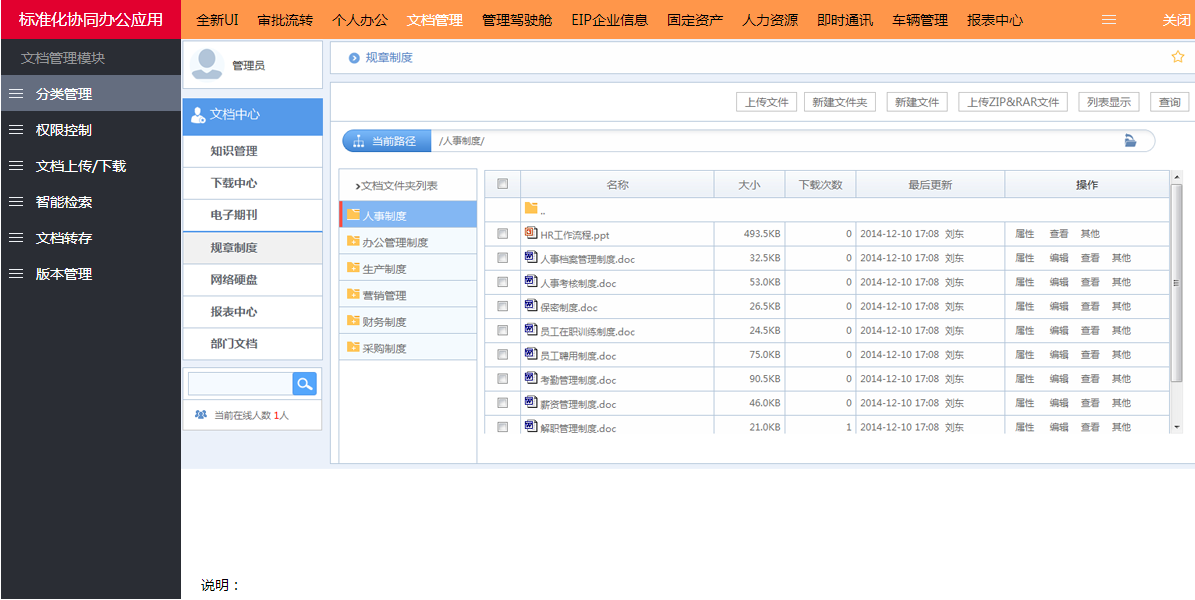Click the parent folder ".." icon
Screen dimensions: 1195x600
[x=531, y=208]
